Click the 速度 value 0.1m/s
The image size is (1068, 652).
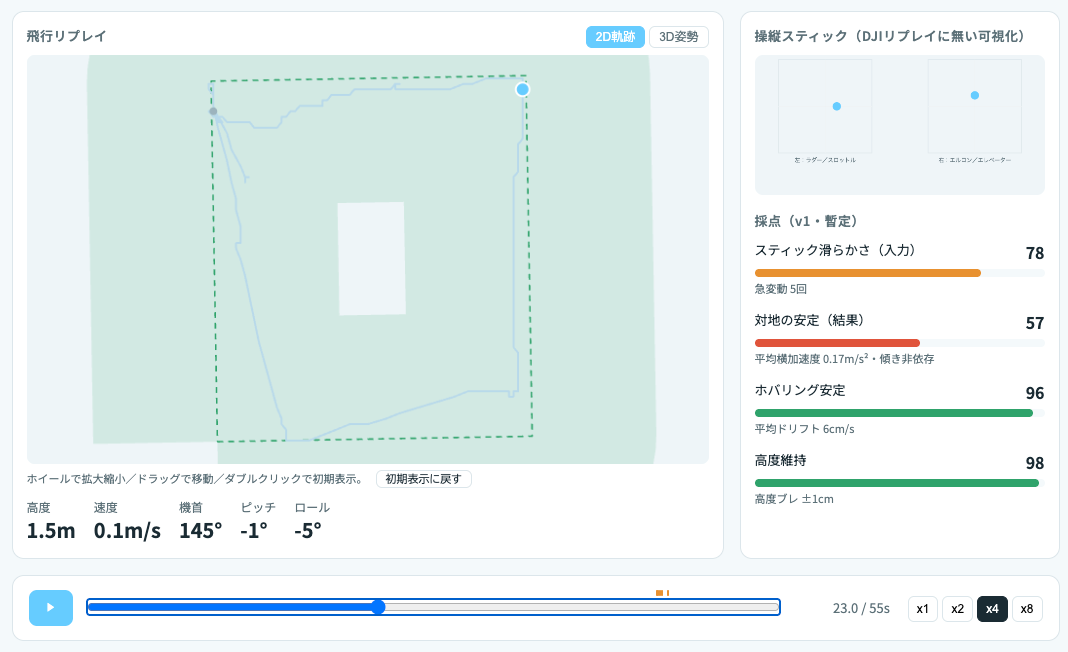[x=127, y=531]
